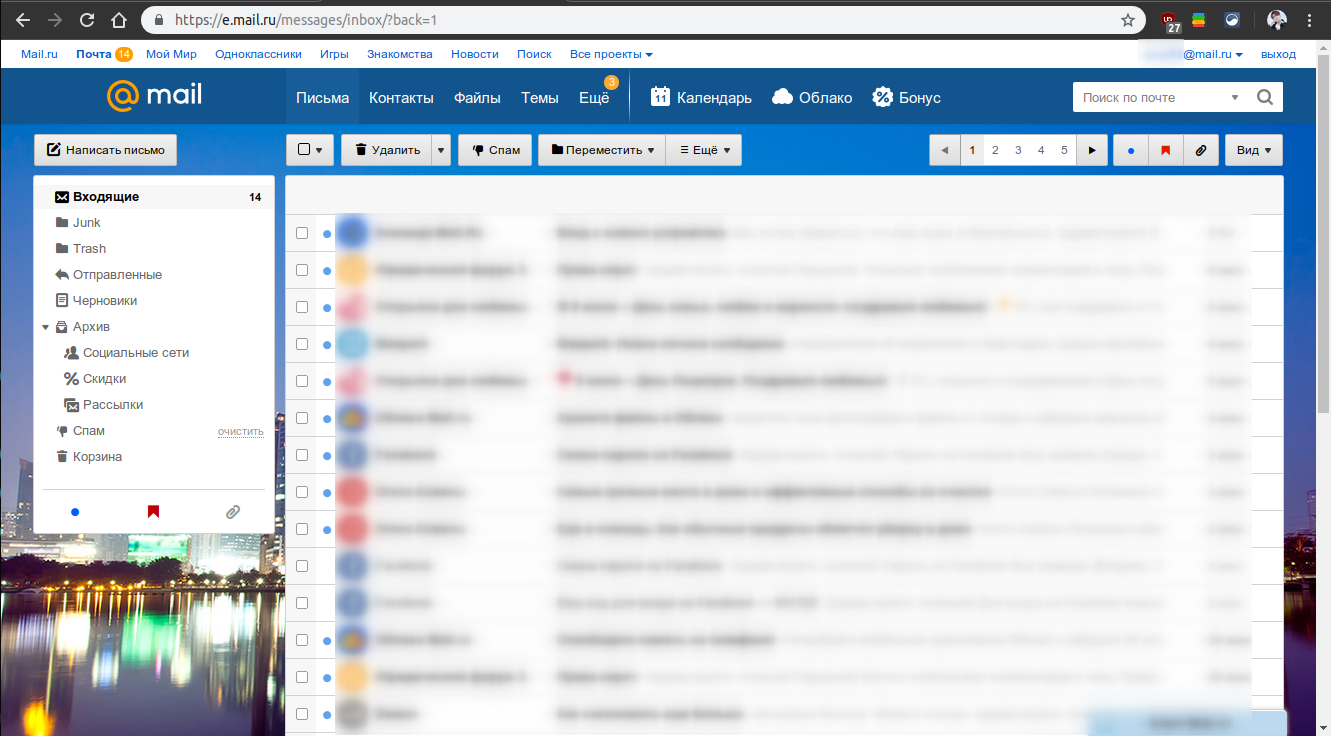Switch to the Файлы tab
The height and width of the screenshot is (736, 1331).
click(477, 97)
